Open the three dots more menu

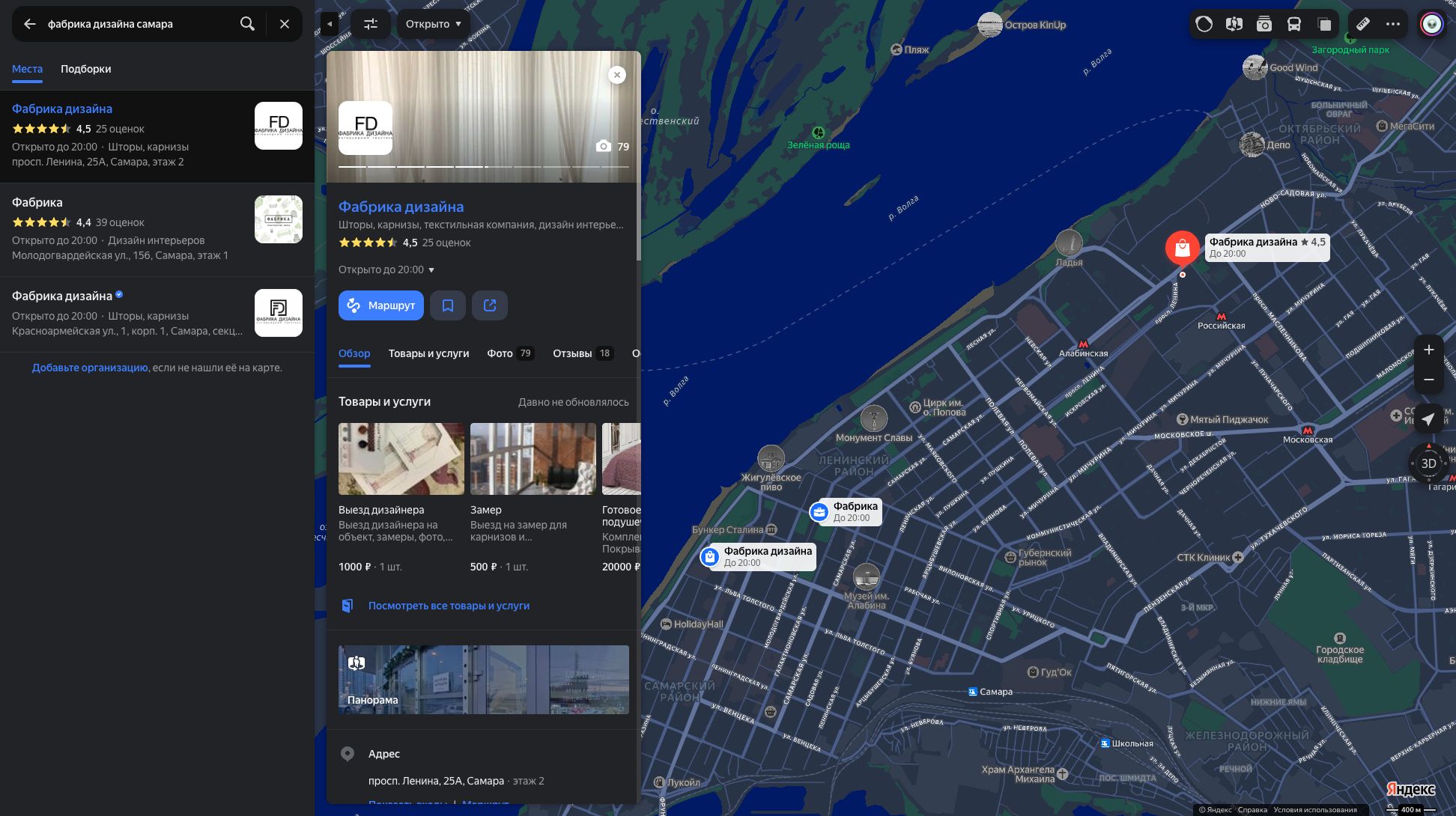(x=1393, y=24)
